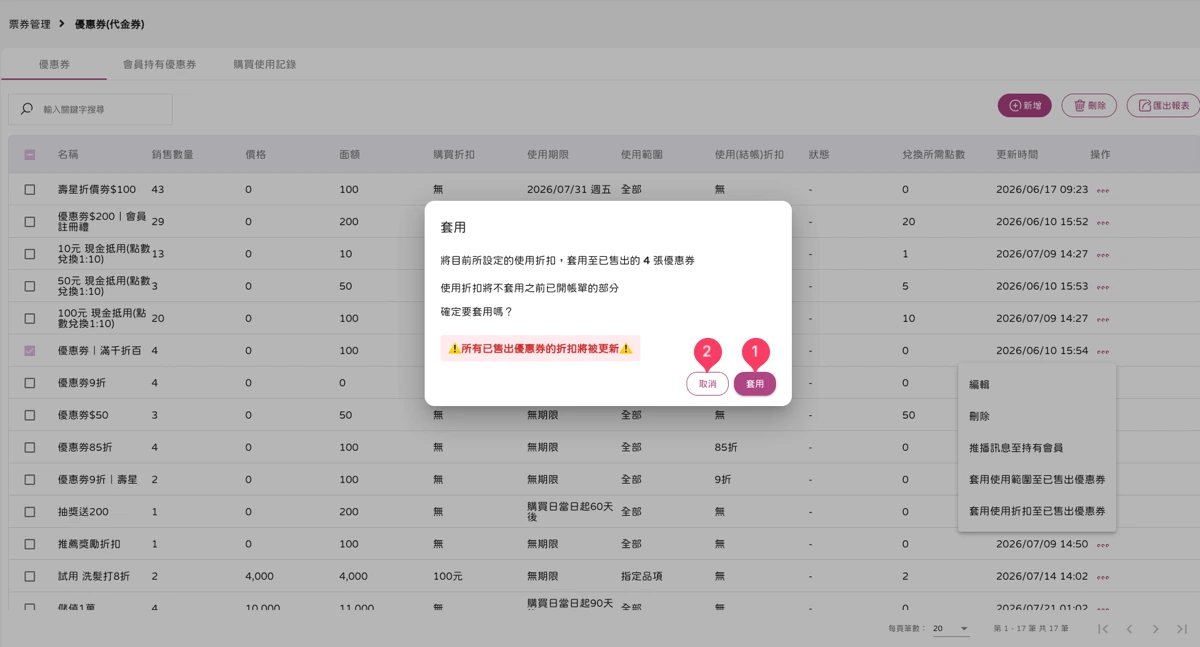Confirm by clicking the 套用 button in dialog
This screenshot has width=1200, height=647.
[754, 384]
